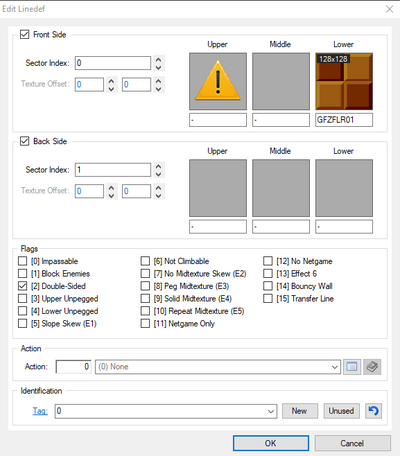Decrease back Sector Index with down arrow
The width and height of the screenshot is (400, 456).
pyautogui.click(x=159, y=174)
